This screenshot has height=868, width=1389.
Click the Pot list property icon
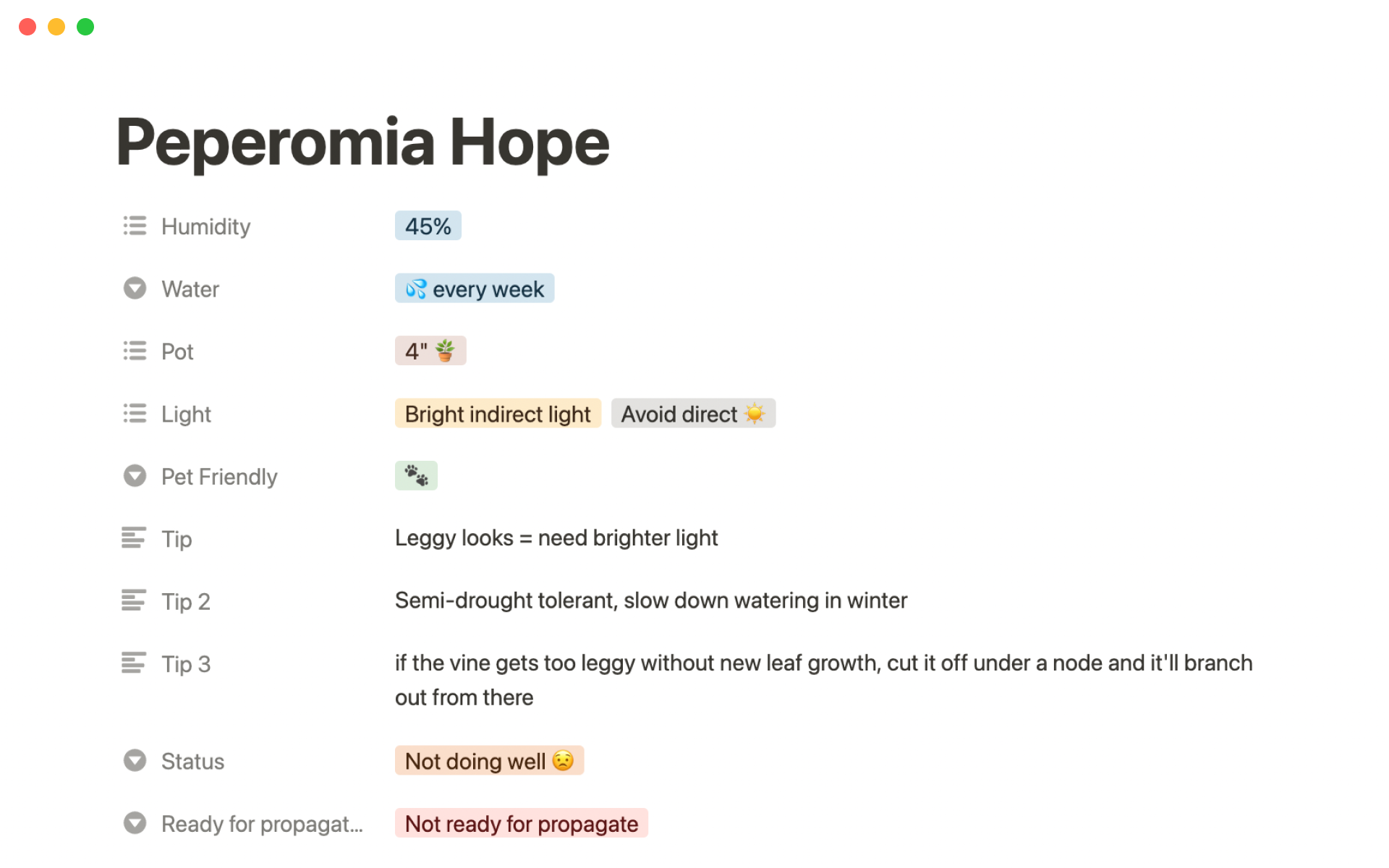(x=135, y=351)
